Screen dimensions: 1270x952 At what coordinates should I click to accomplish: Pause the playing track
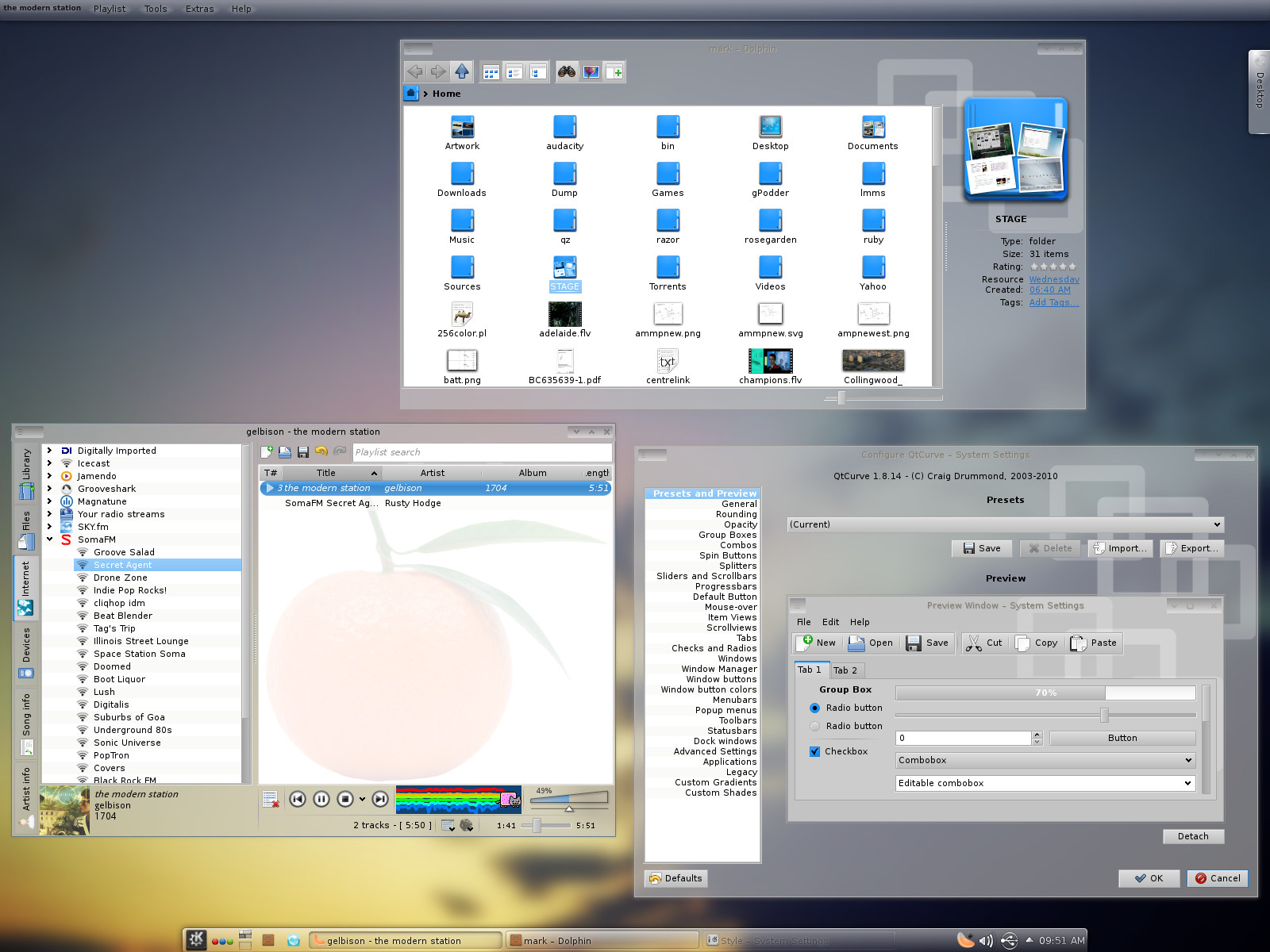321,799
